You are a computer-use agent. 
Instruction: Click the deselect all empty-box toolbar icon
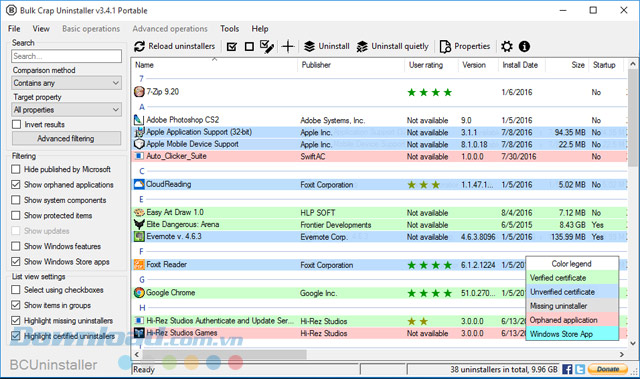(249, 47)
